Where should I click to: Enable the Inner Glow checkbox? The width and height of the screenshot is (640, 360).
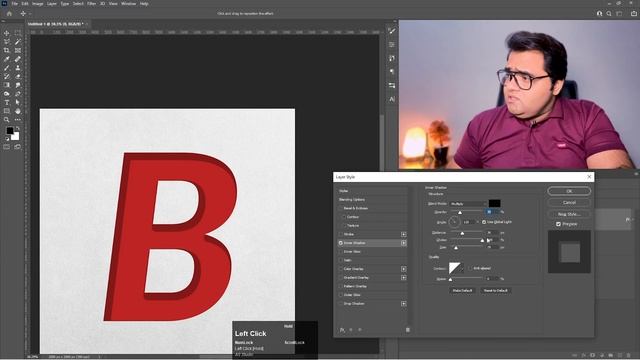pos(340,251)
